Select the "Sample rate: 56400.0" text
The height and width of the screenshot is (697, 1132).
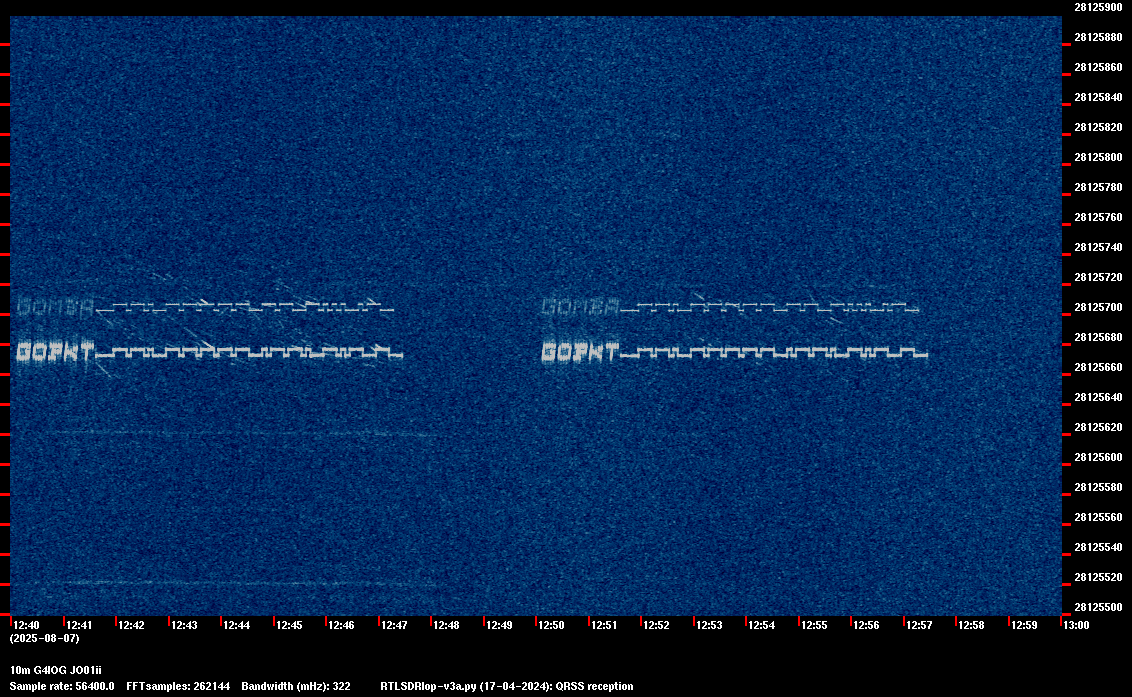(x=62, y=686)
